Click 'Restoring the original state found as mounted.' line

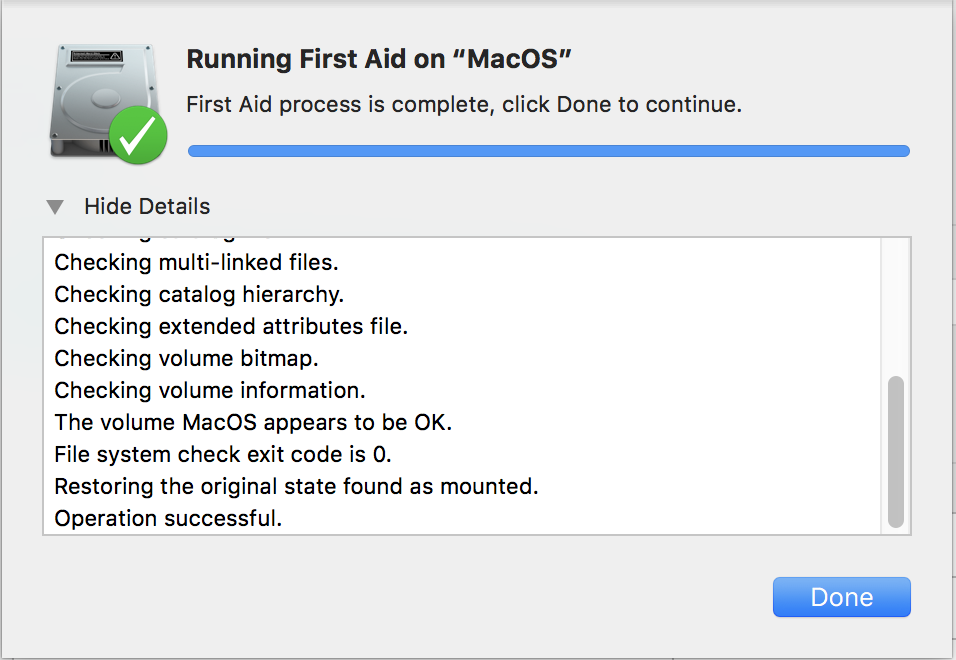point(296,487)
